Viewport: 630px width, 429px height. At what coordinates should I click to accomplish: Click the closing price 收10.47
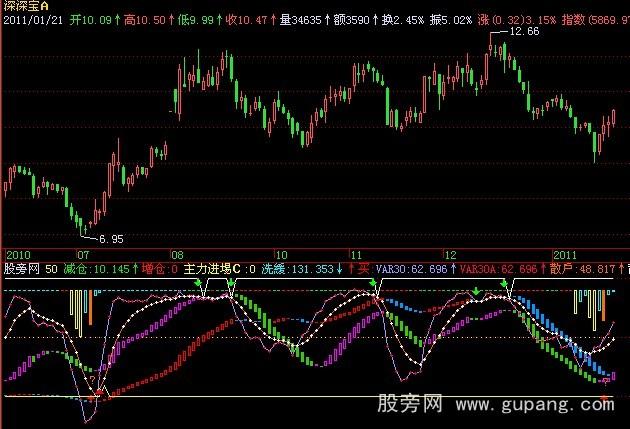[246, 20]
